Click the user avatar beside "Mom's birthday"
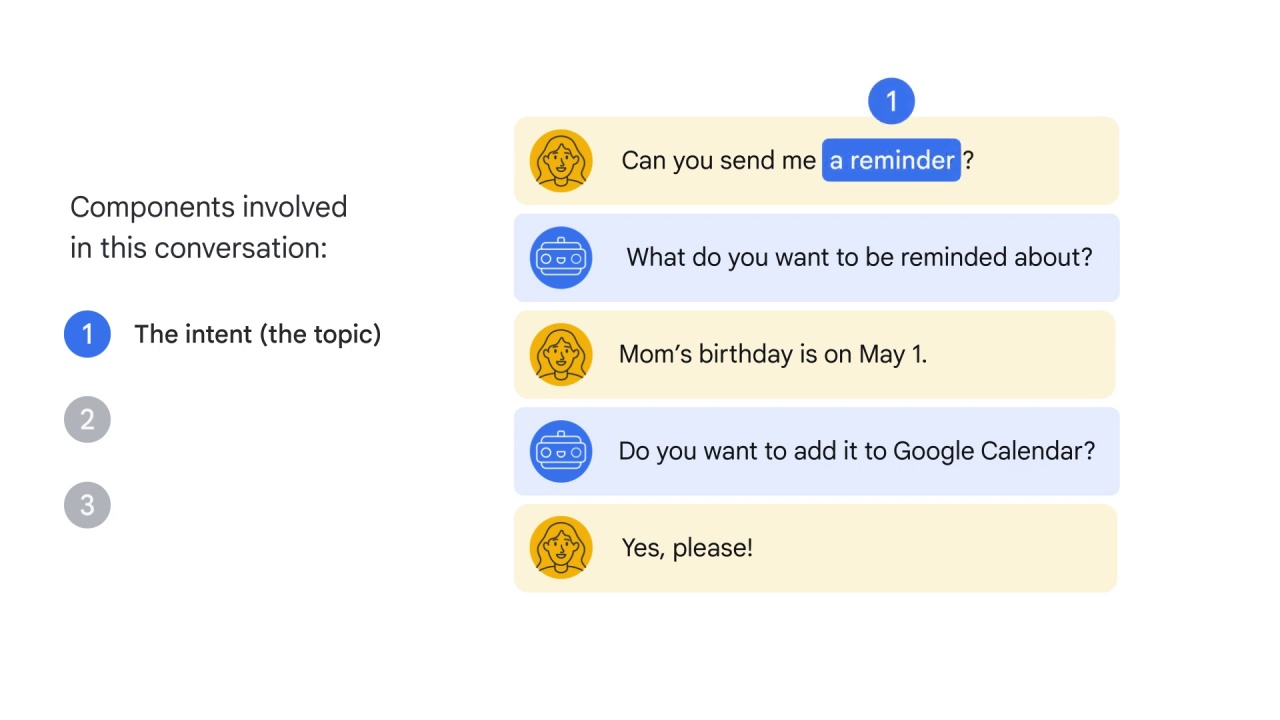This screenshot has height=720, width=1280. click(561, 354)
